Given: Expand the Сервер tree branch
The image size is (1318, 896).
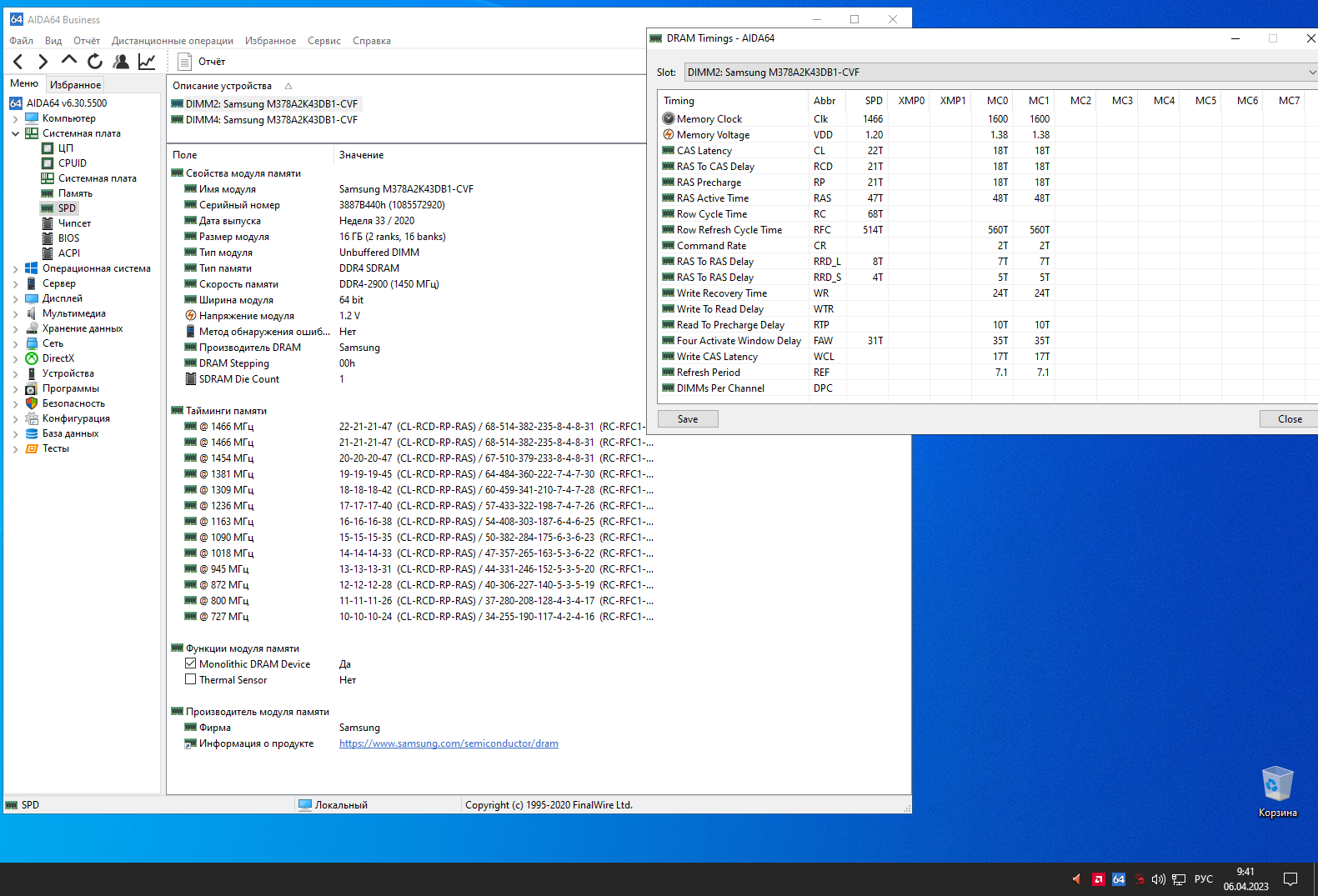Looking at the screenshot, I should [x=15, y=283].
